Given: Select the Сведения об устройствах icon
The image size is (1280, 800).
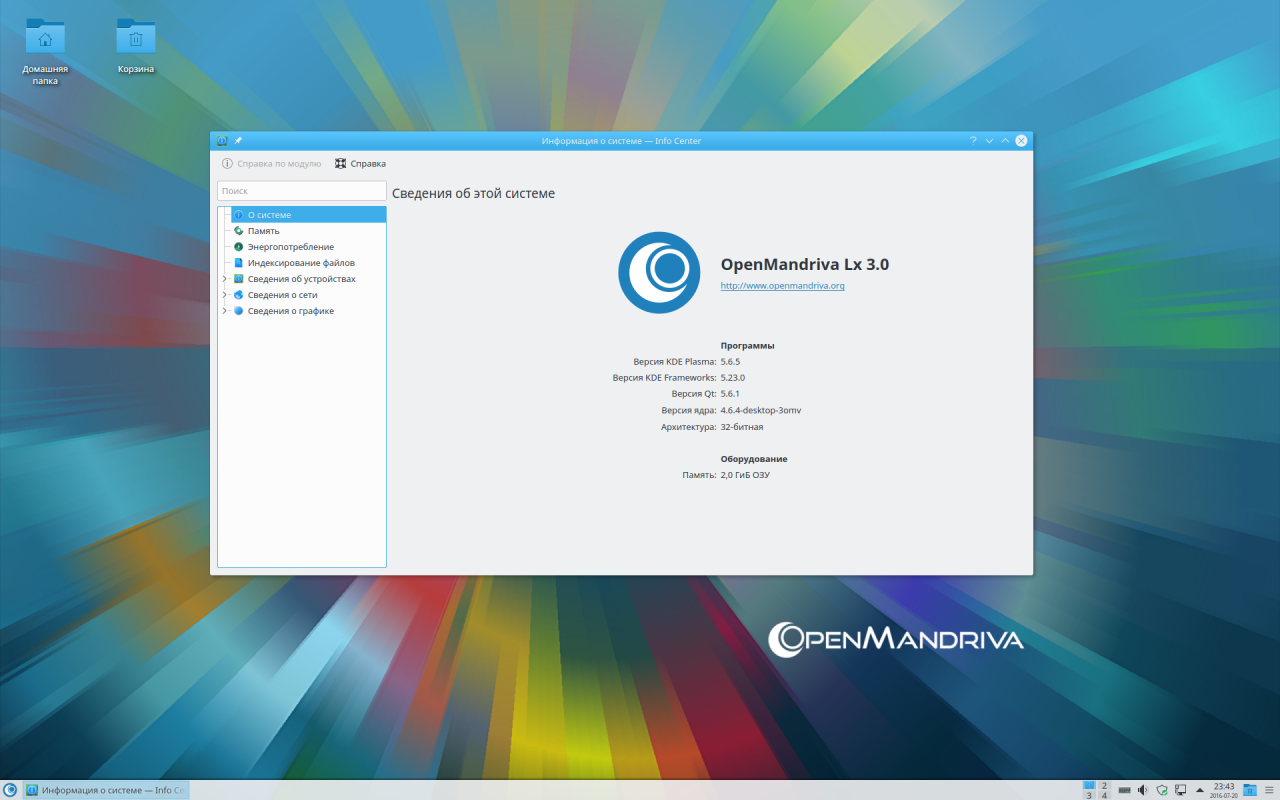Looking at the screenshot, I should [239, 279].
